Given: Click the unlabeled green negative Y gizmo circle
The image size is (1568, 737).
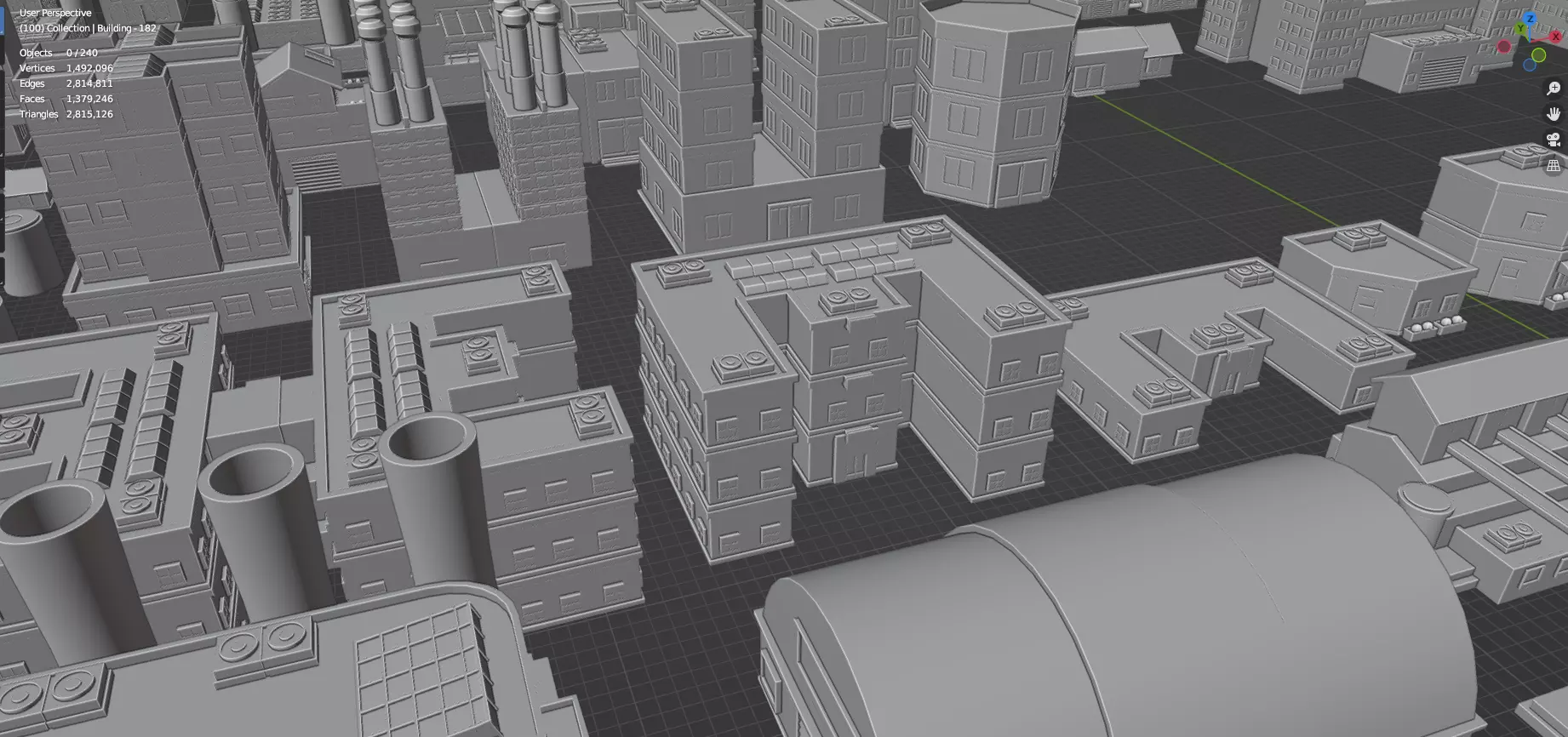Looking at the screenshot, I should pyautogui.click(x=1538, y=54).
